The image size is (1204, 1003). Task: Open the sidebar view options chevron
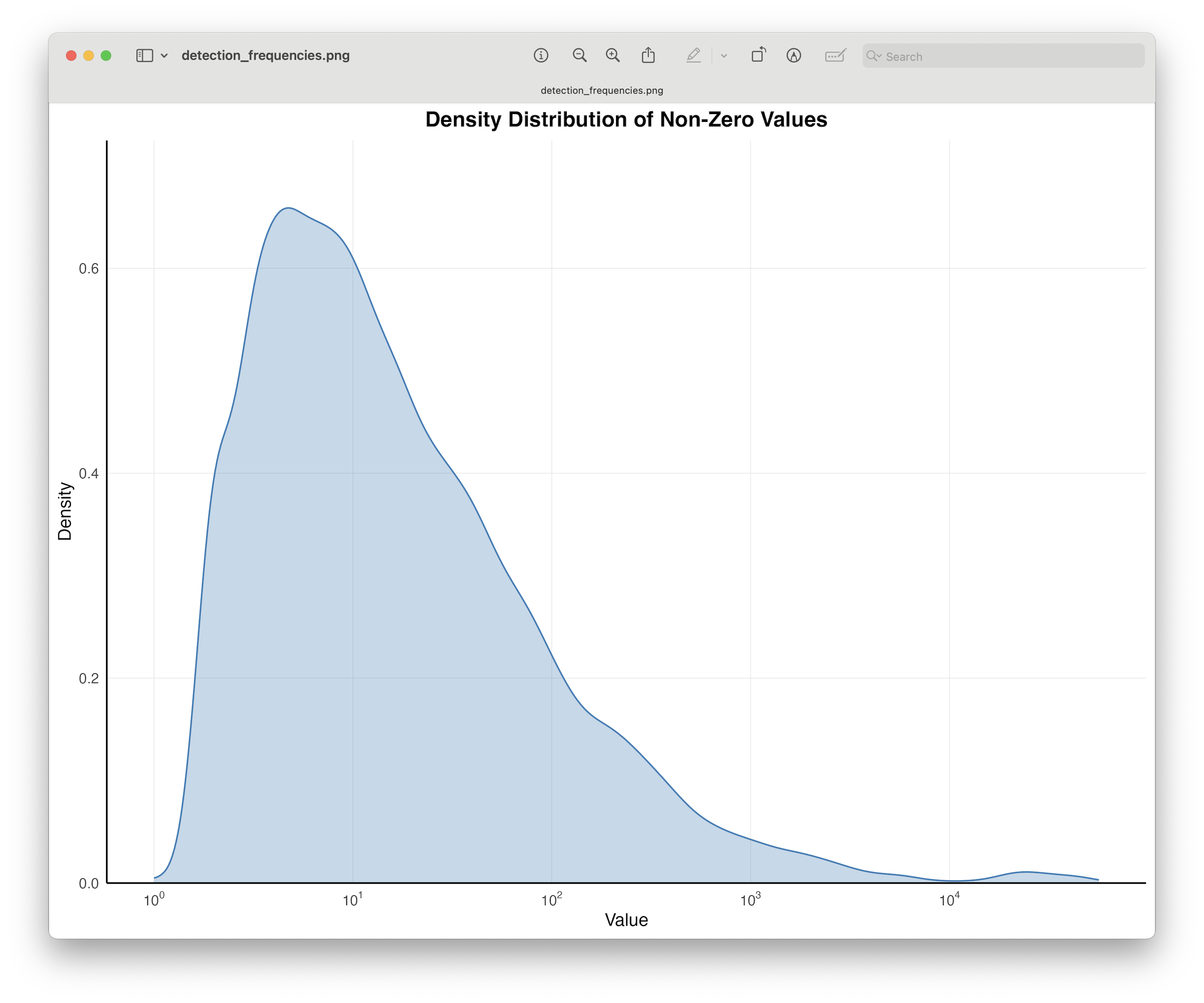[165, 56]
